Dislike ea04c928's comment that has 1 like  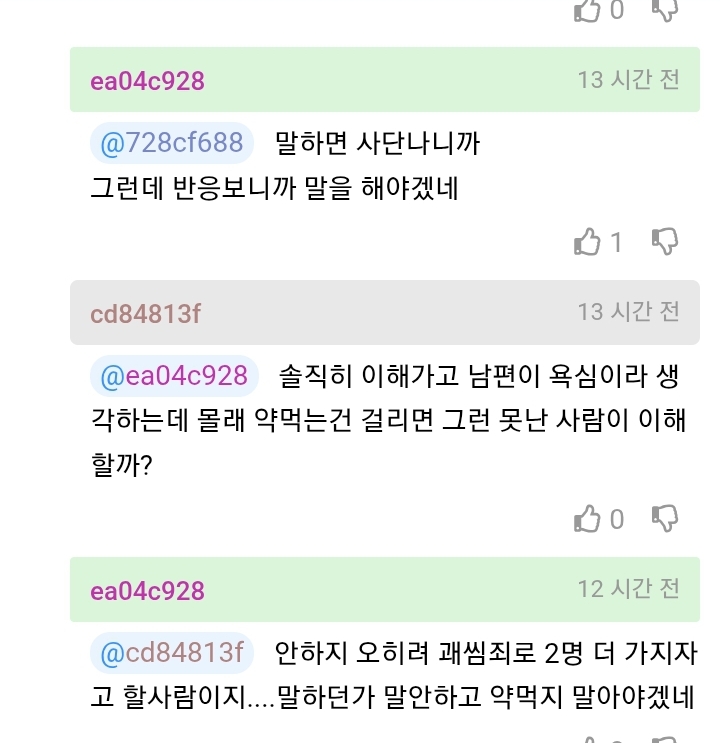point(665,241)
